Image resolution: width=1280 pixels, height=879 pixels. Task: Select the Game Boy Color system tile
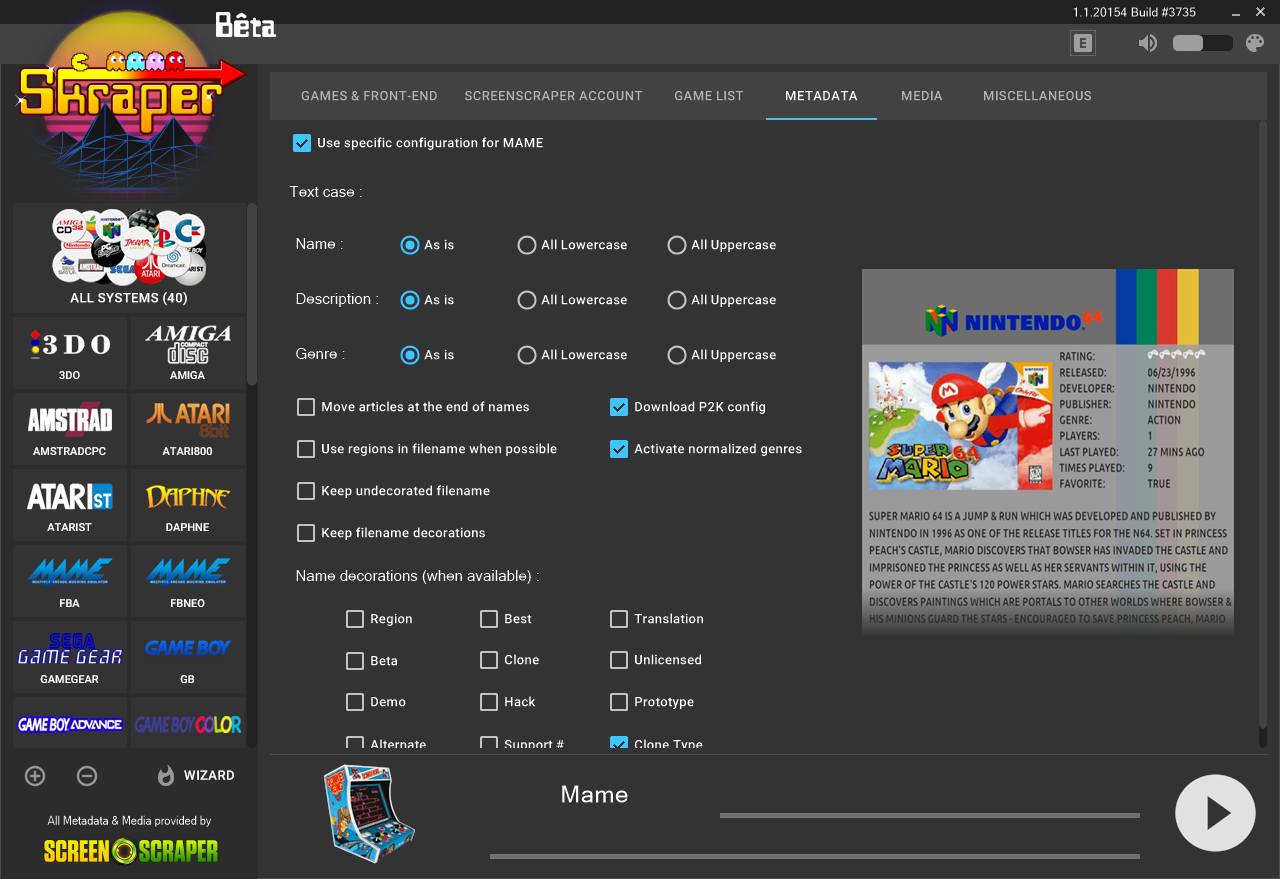pyautogui.click(x=188, y=723)
